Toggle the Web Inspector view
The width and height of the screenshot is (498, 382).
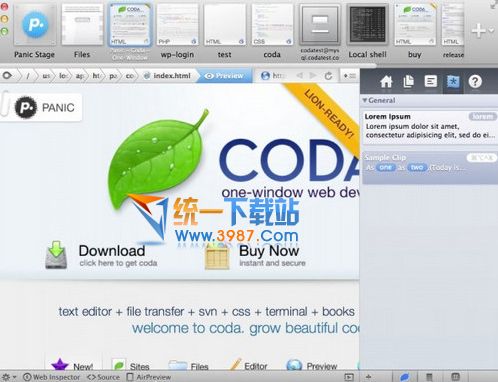(52, 377)
